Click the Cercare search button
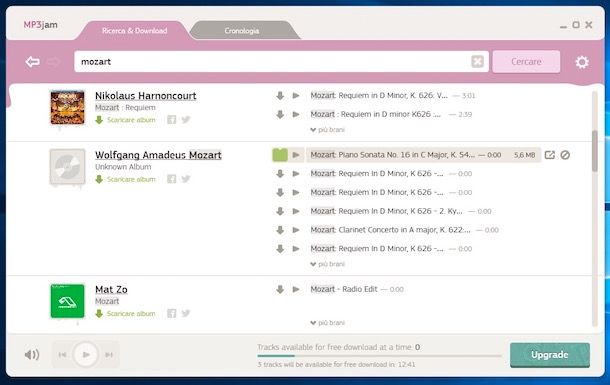610x385 pixels. tap(526, 61)
